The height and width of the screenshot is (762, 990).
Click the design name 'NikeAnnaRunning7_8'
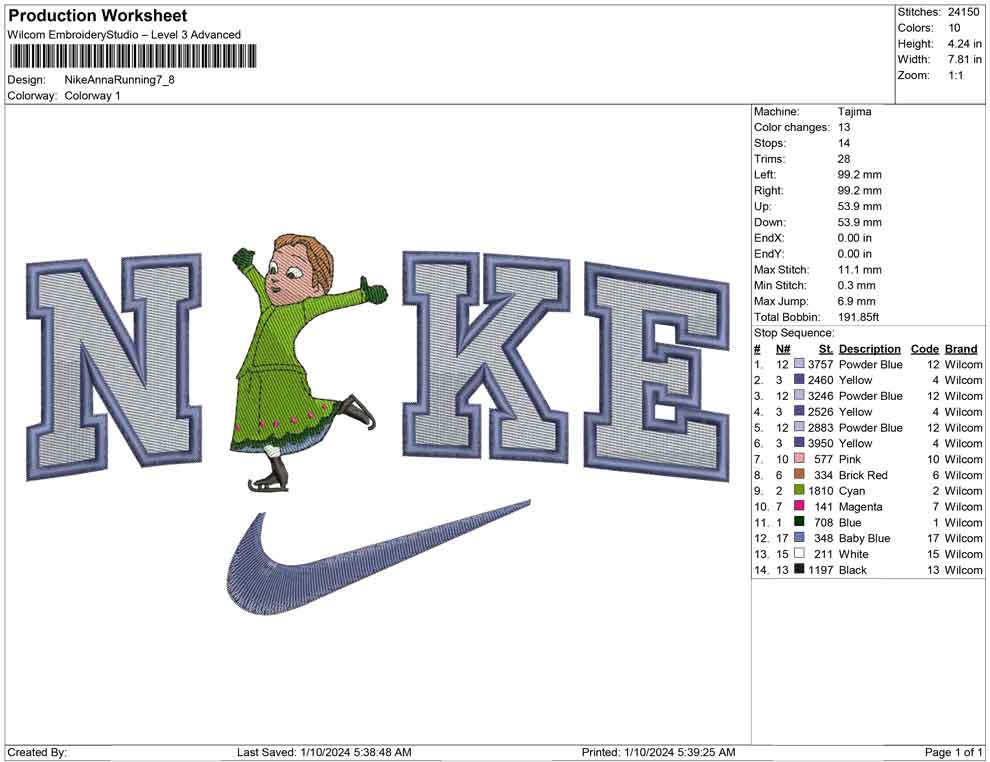click(x=119, y=80)
